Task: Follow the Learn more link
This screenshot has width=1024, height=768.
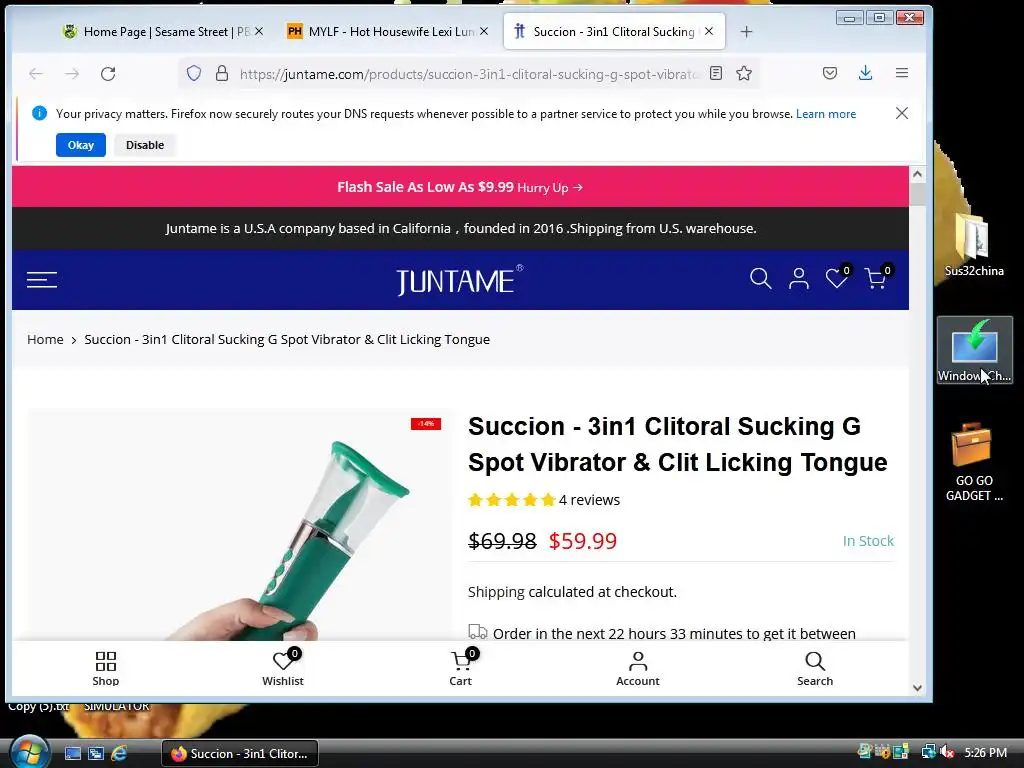Action: (x=825, y=114)
